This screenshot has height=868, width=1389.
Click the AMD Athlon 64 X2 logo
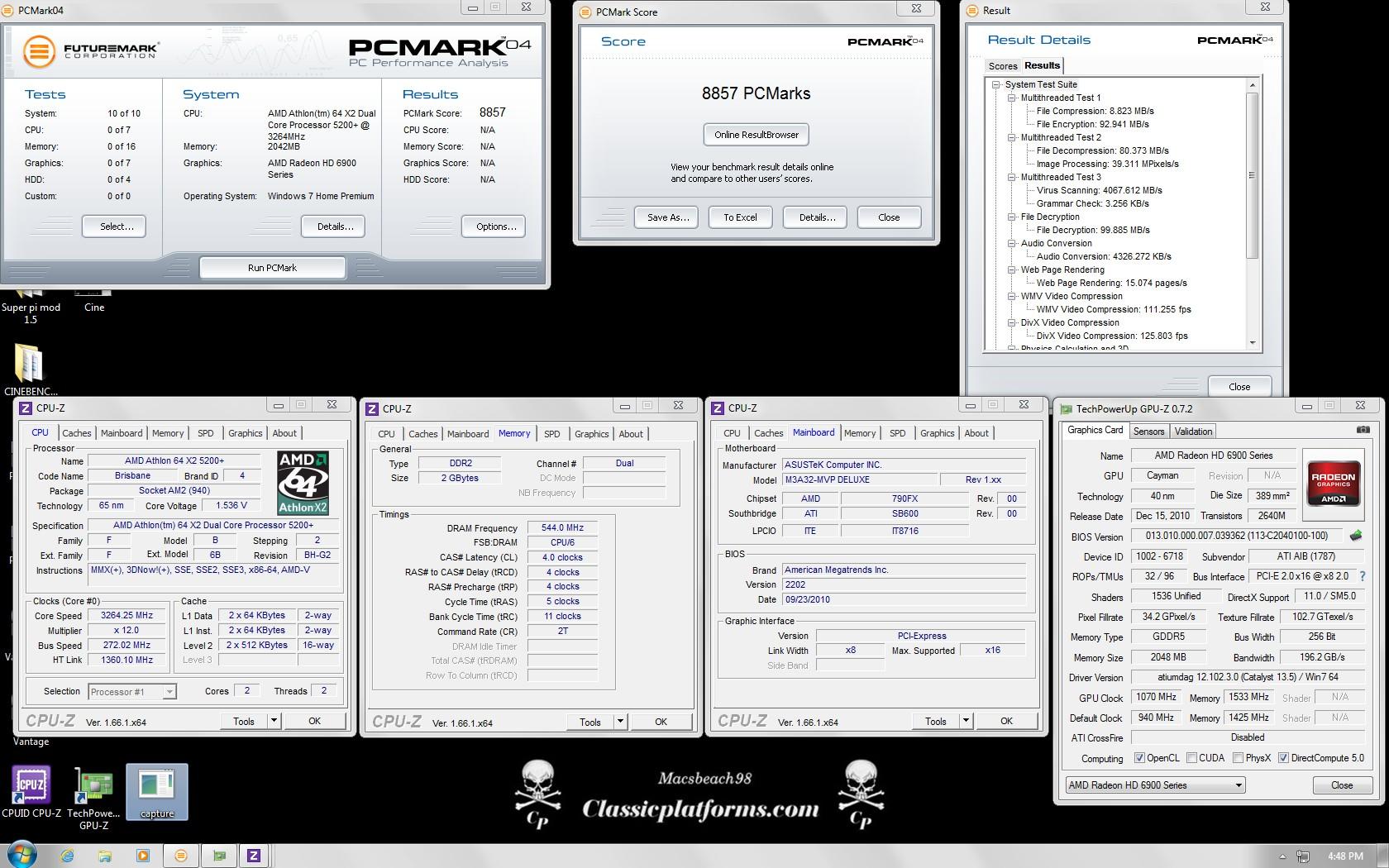(303, 483)
